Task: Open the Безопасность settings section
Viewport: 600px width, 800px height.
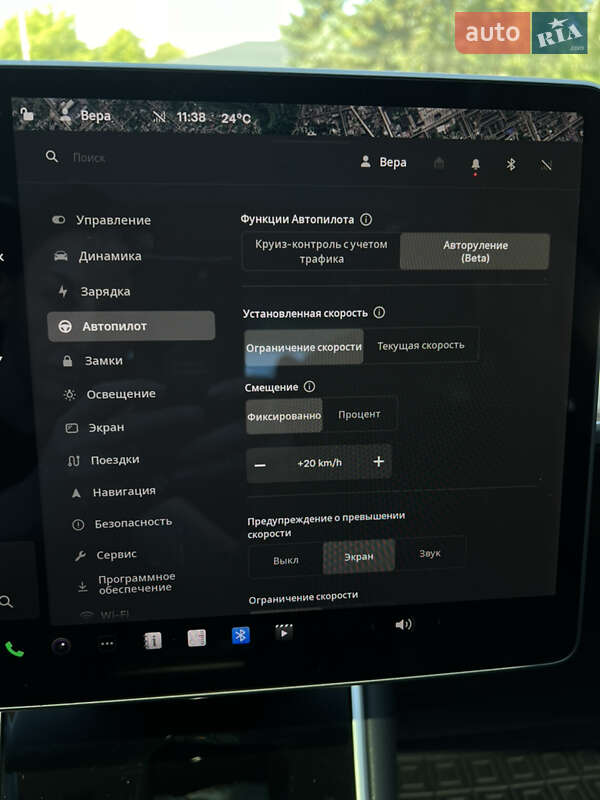Action: (122, 523)
